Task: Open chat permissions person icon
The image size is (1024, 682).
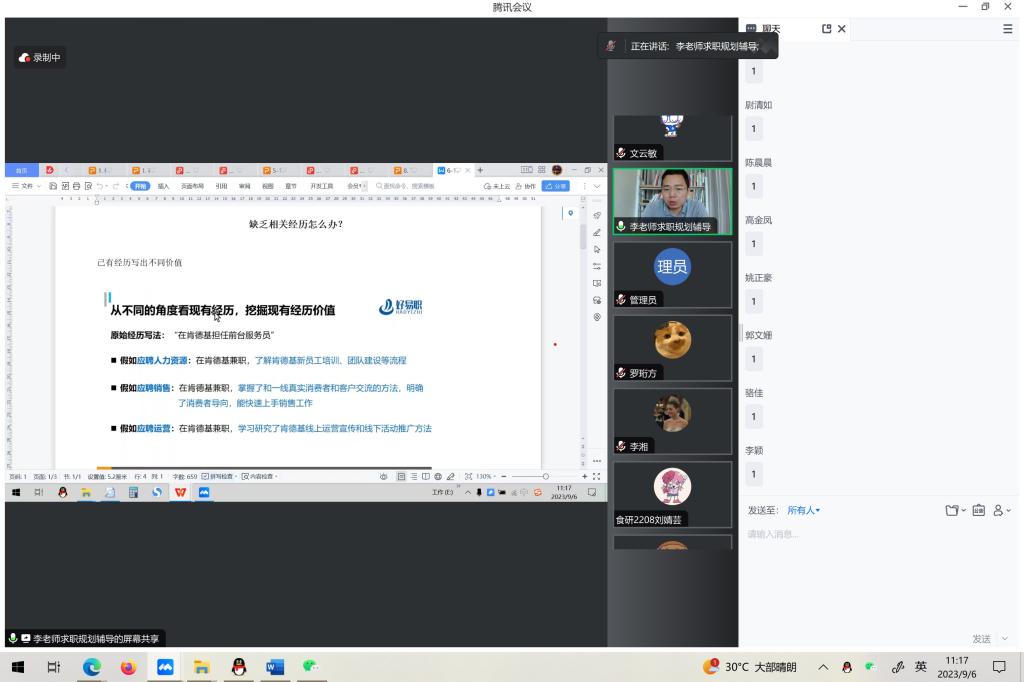Action: tap(1000, 510)
